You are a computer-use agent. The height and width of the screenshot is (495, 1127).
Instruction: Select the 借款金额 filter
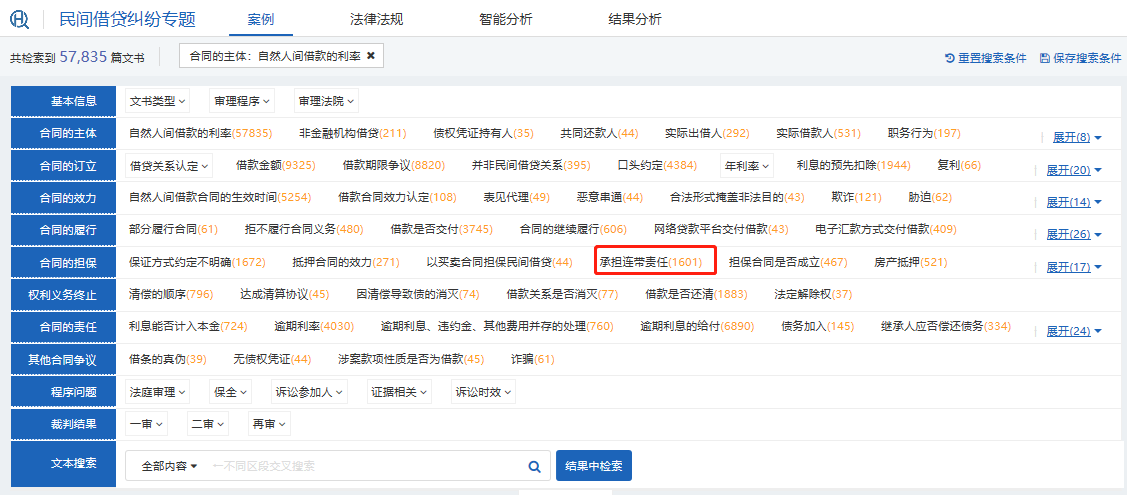point(275,165)
